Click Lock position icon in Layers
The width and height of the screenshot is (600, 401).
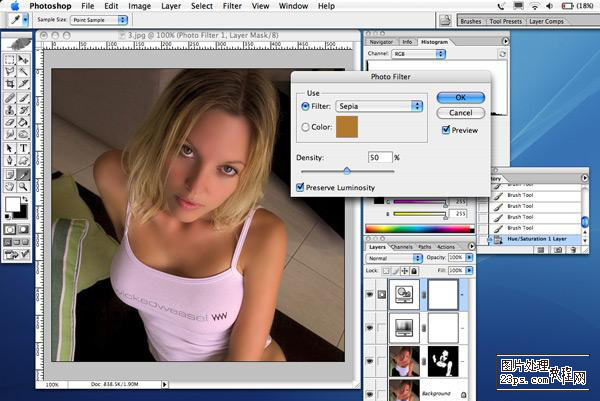coord(404,271)
